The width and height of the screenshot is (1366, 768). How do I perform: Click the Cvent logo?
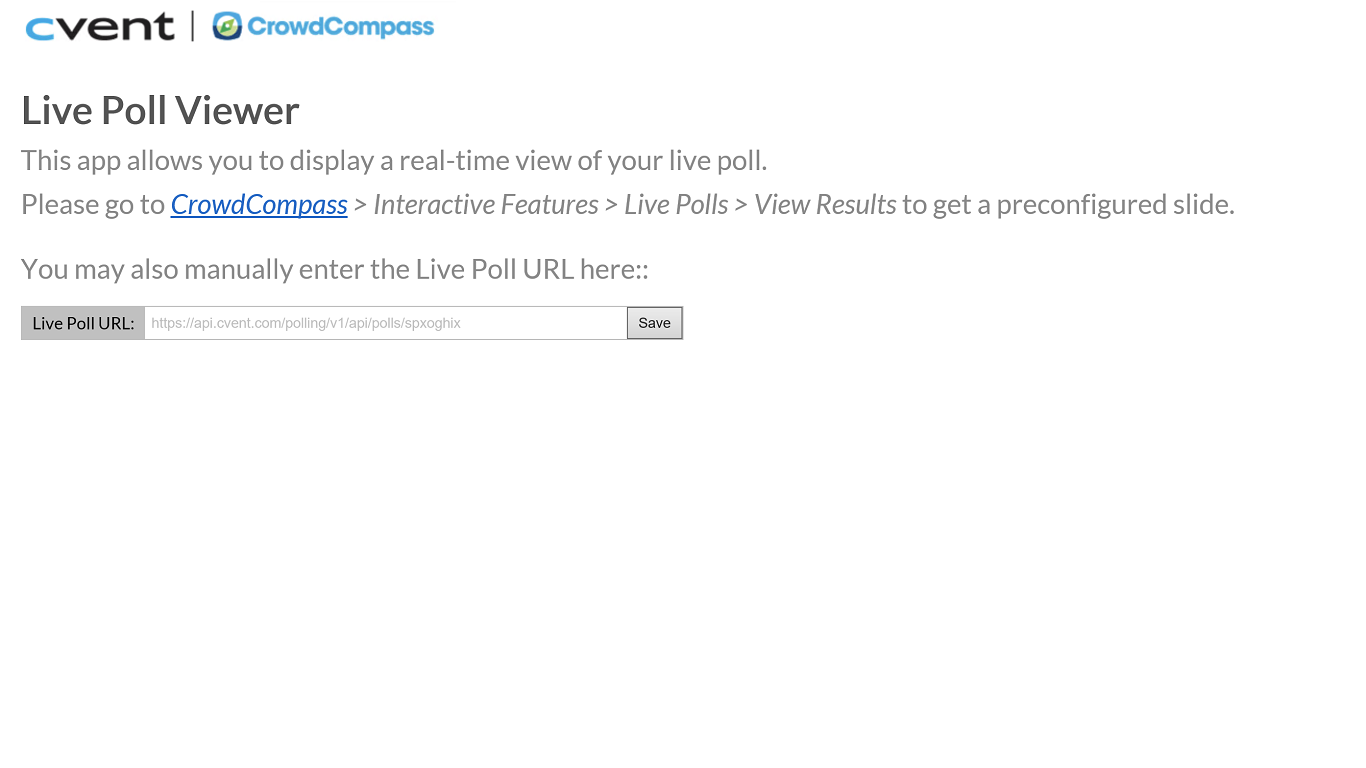[x=100, y=27]
